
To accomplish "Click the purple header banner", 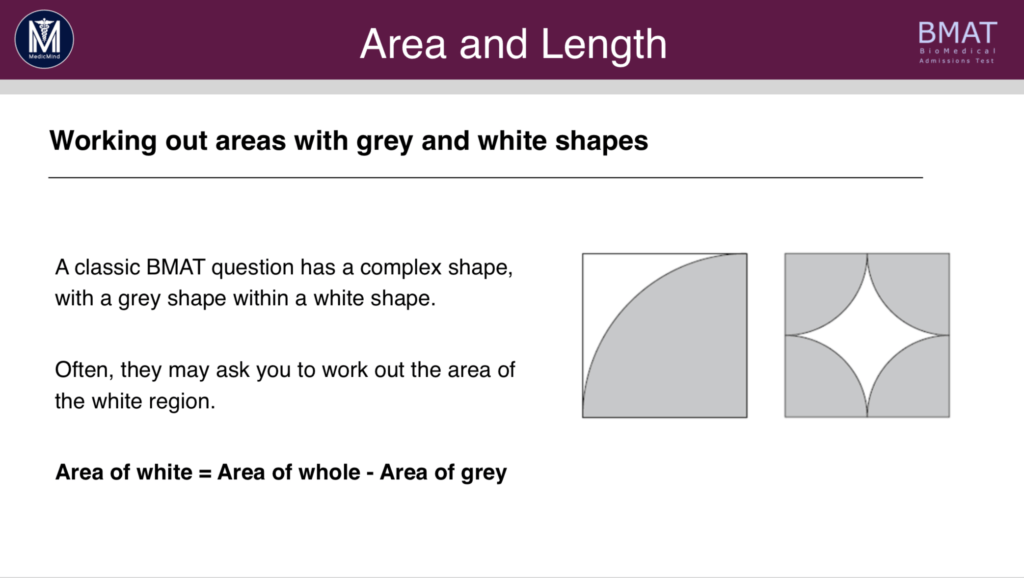I will tap(512, 40).
